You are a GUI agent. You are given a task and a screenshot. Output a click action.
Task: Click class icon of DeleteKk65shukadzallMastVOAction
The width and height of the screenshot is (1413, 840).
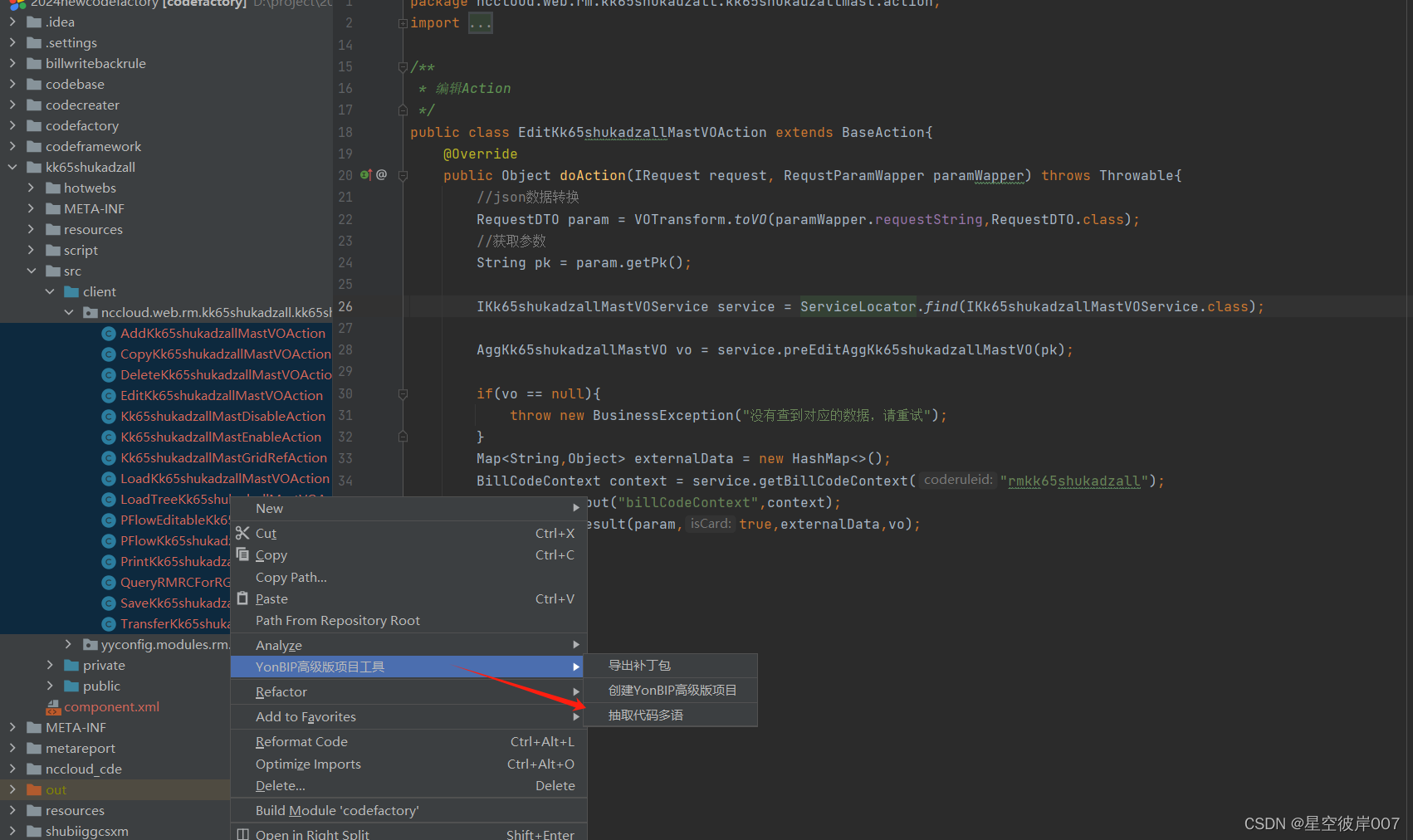pos(108,375)
